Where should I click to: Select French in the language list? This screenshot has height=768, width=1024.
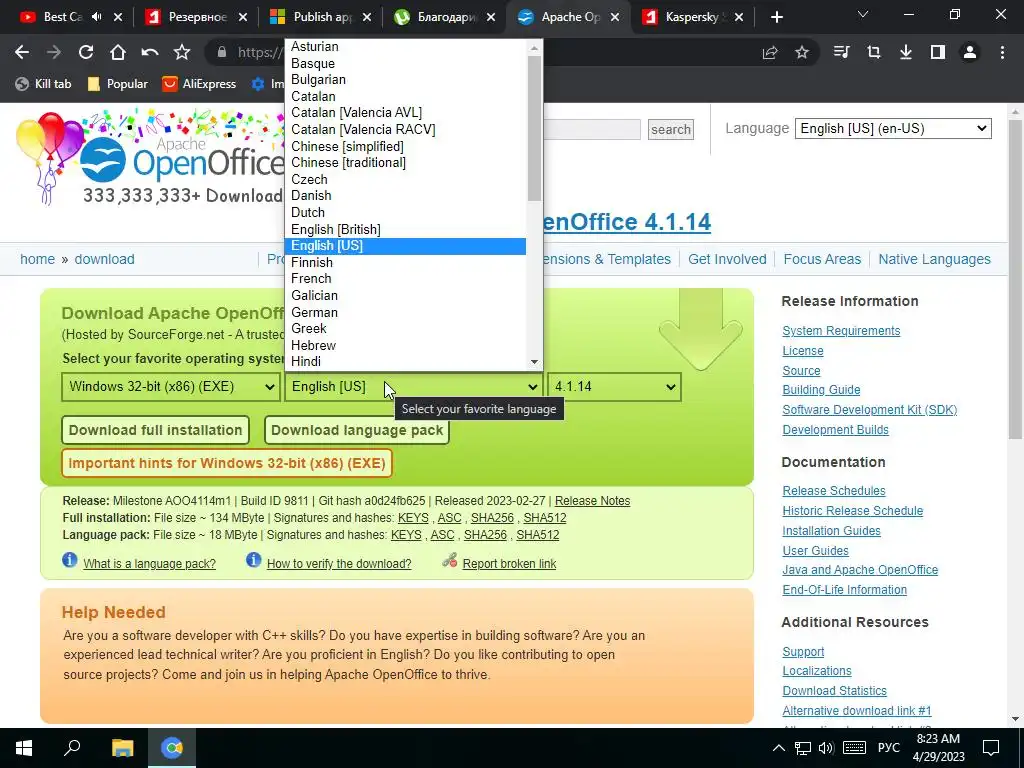point(405,279)
